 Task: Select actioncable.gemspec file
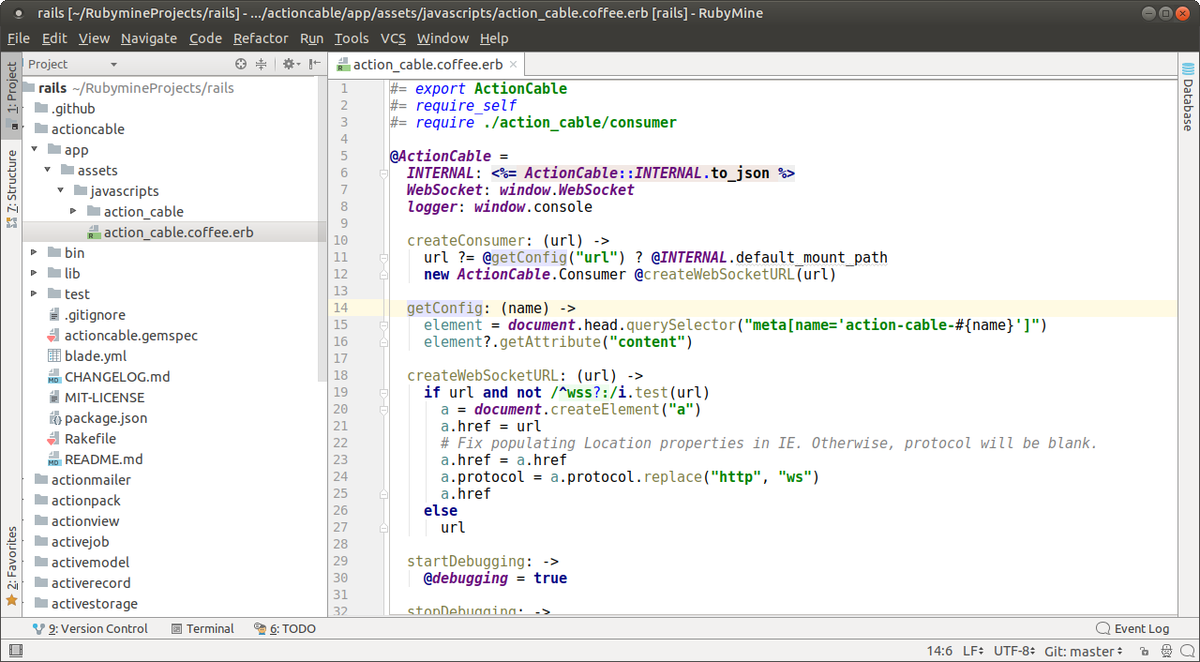pos(122,336)
